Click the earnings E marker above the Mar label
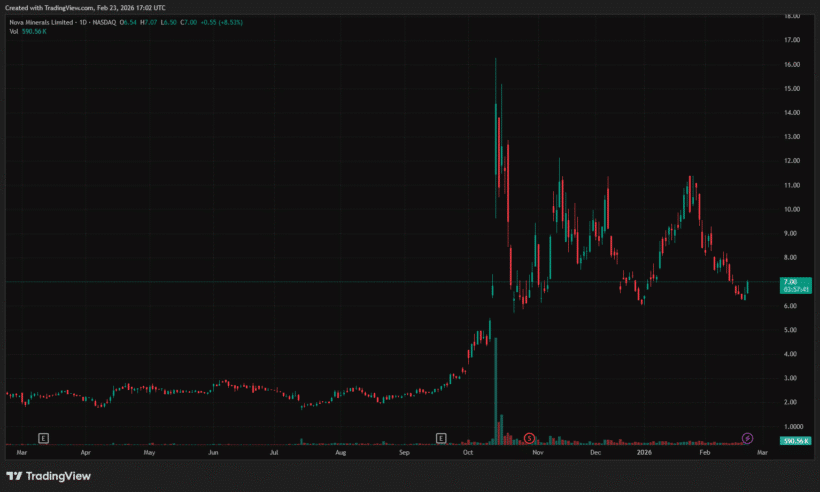 point(43,438)
